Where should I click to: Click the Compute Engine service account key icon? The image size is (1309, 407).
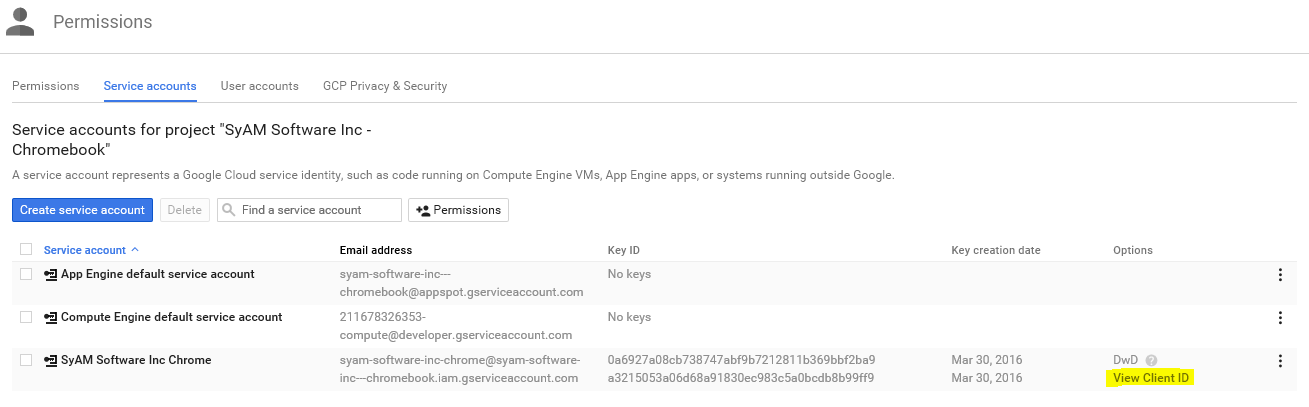point(50,318)
